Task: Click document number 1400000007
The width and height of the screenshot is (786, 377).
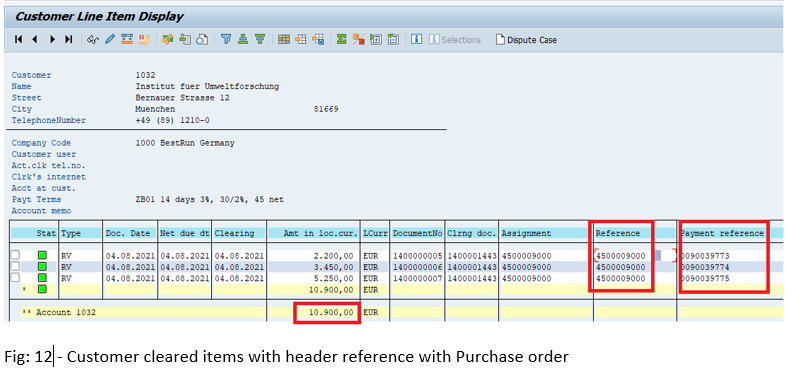Action: click(418, 278)
